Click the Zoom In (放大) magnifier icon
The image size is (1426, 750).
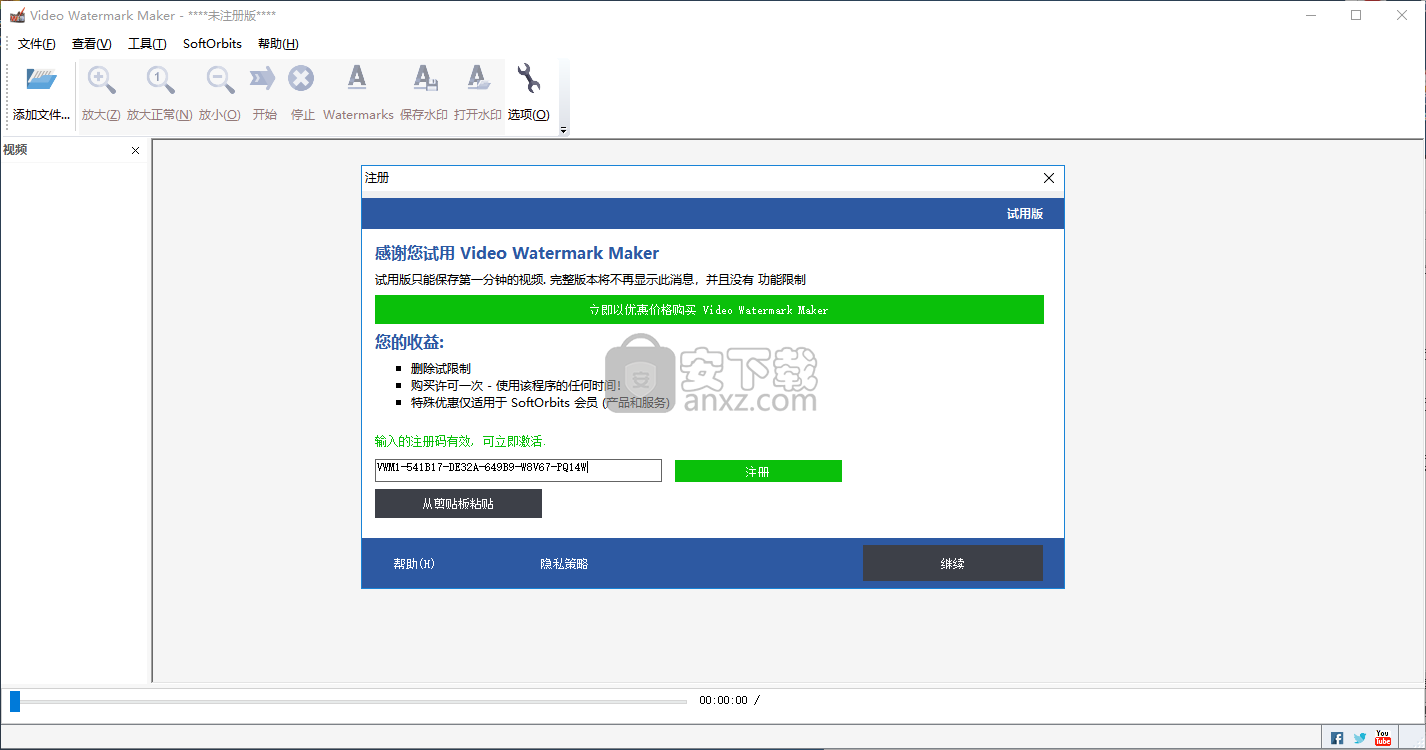click(x=101, y=80)
